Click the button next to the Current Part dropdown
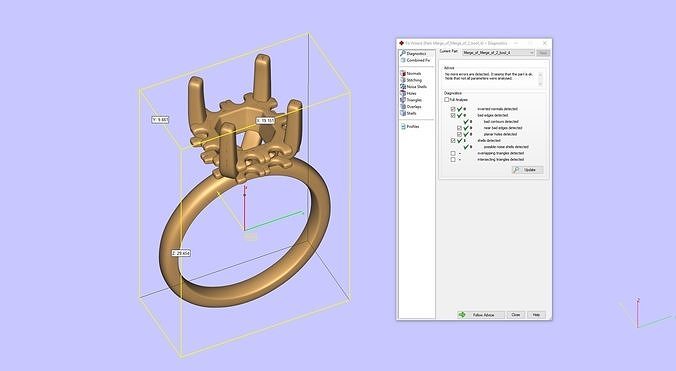 pos(543,53)
